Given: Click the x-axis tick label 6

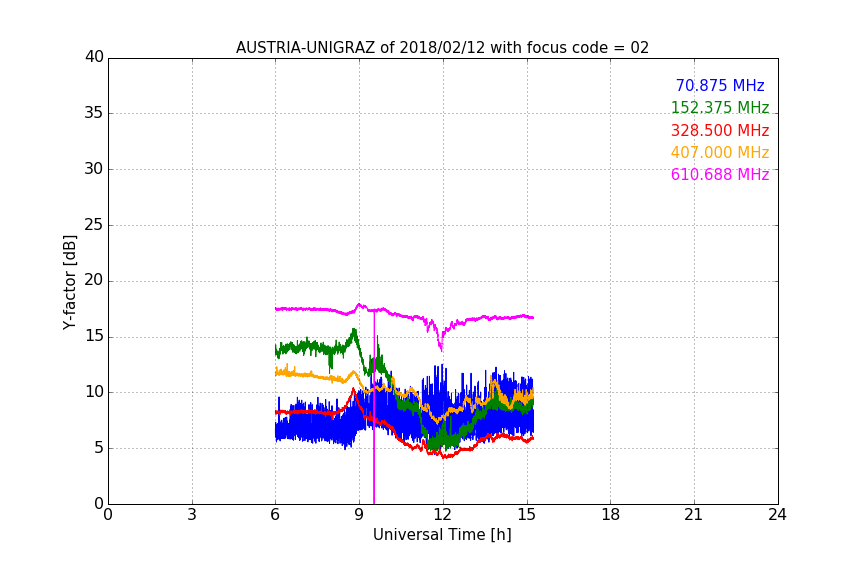Looking at the screenshot, I should click(276, 515).
